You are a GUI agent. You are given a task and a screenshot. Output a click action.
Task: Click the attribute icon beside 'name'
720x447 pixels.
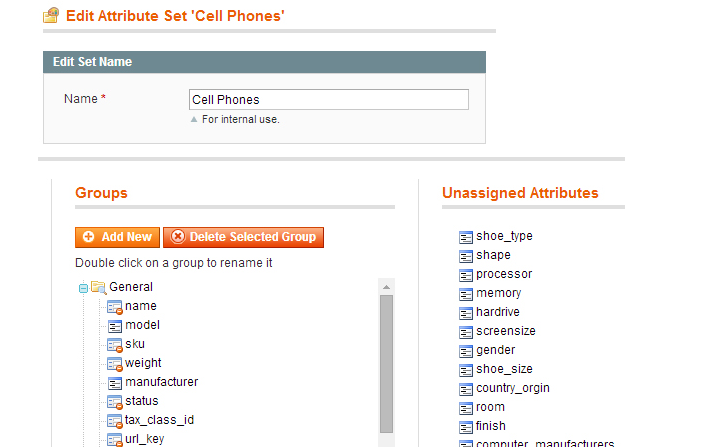click(115, 307)
